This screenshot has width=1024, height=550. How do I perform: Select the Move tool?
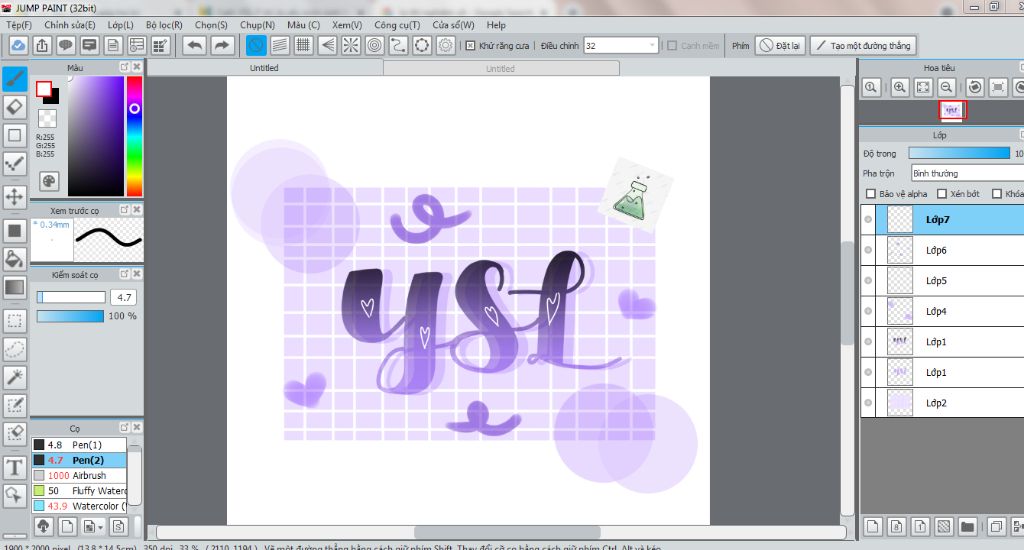14,197
